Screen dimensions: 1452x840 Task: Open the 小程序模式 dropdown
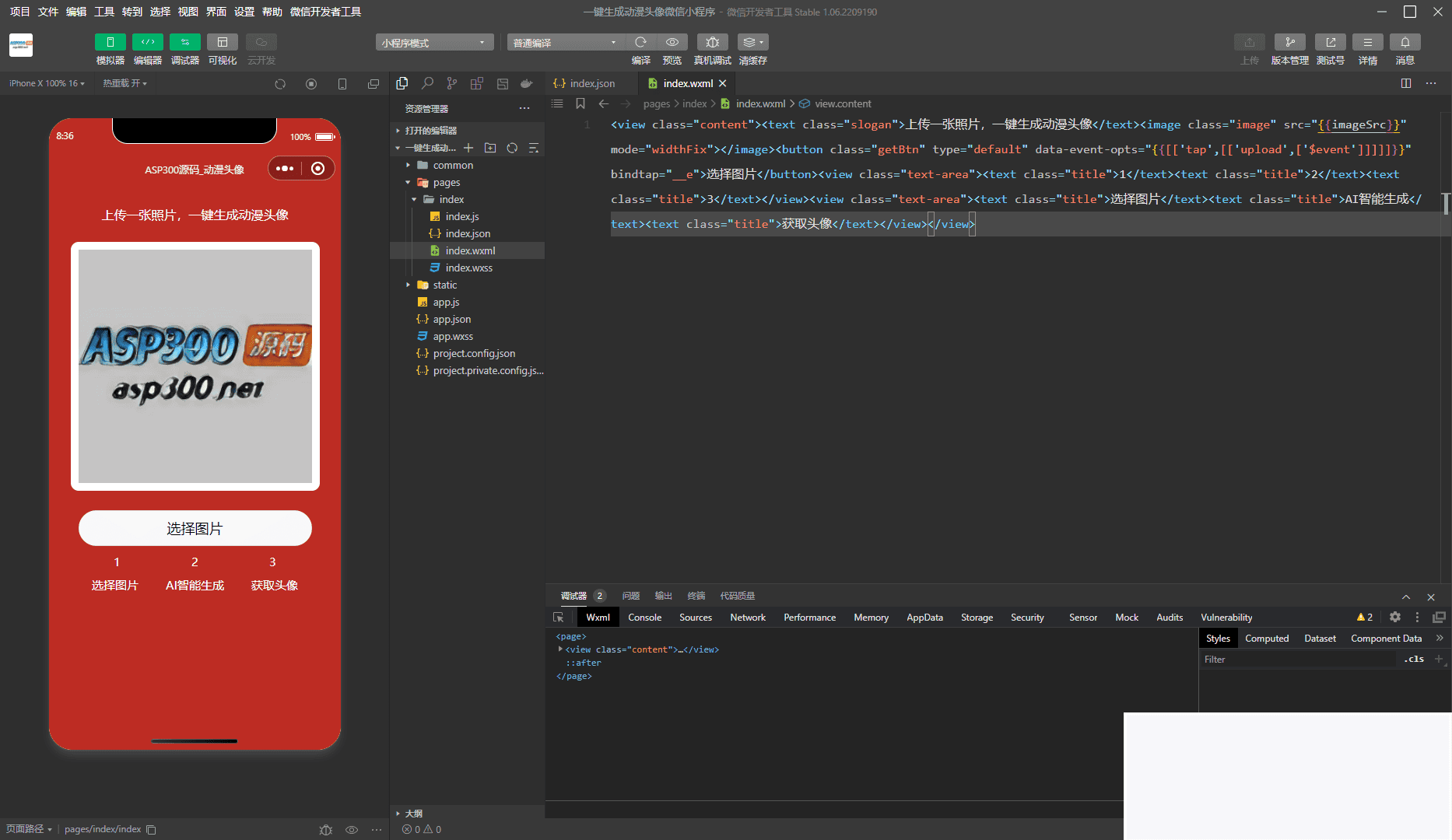tap(434, 43)
